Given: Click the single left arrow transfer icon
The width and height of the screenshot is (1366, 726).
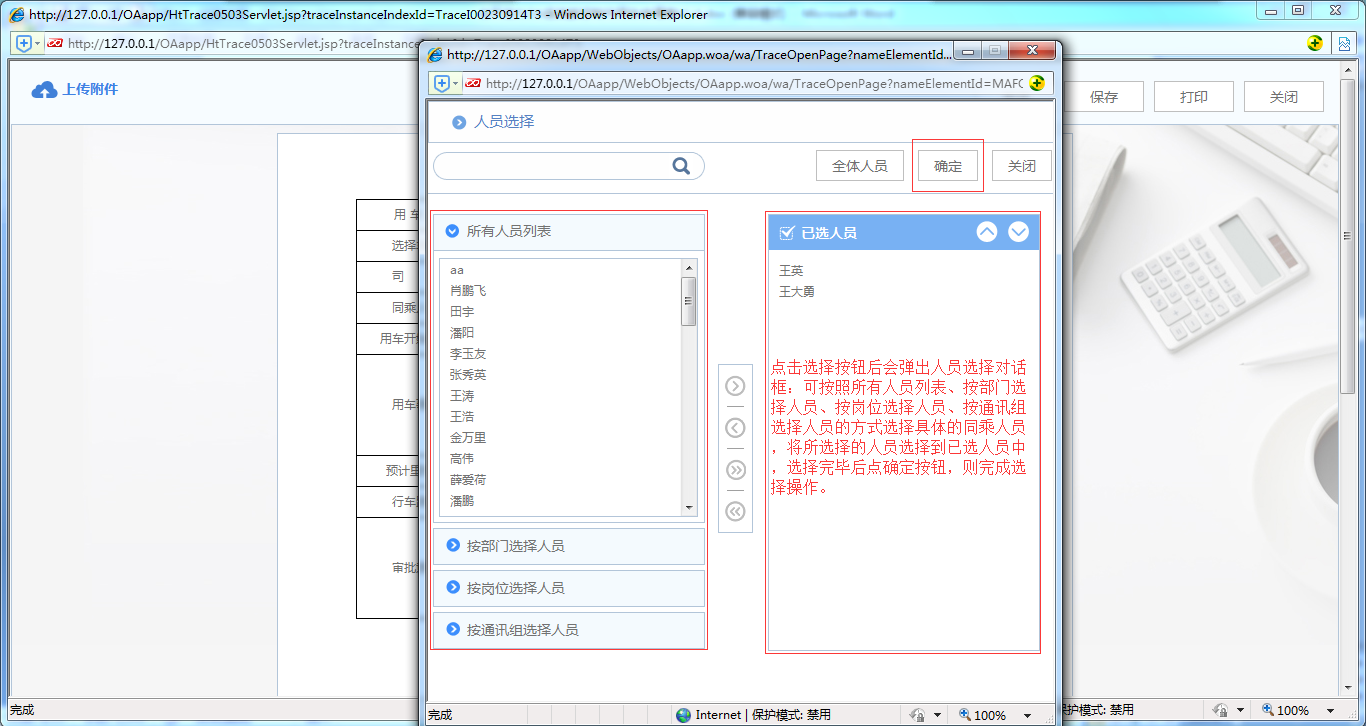Looking at the screenshot, I should tap(735, 427).
